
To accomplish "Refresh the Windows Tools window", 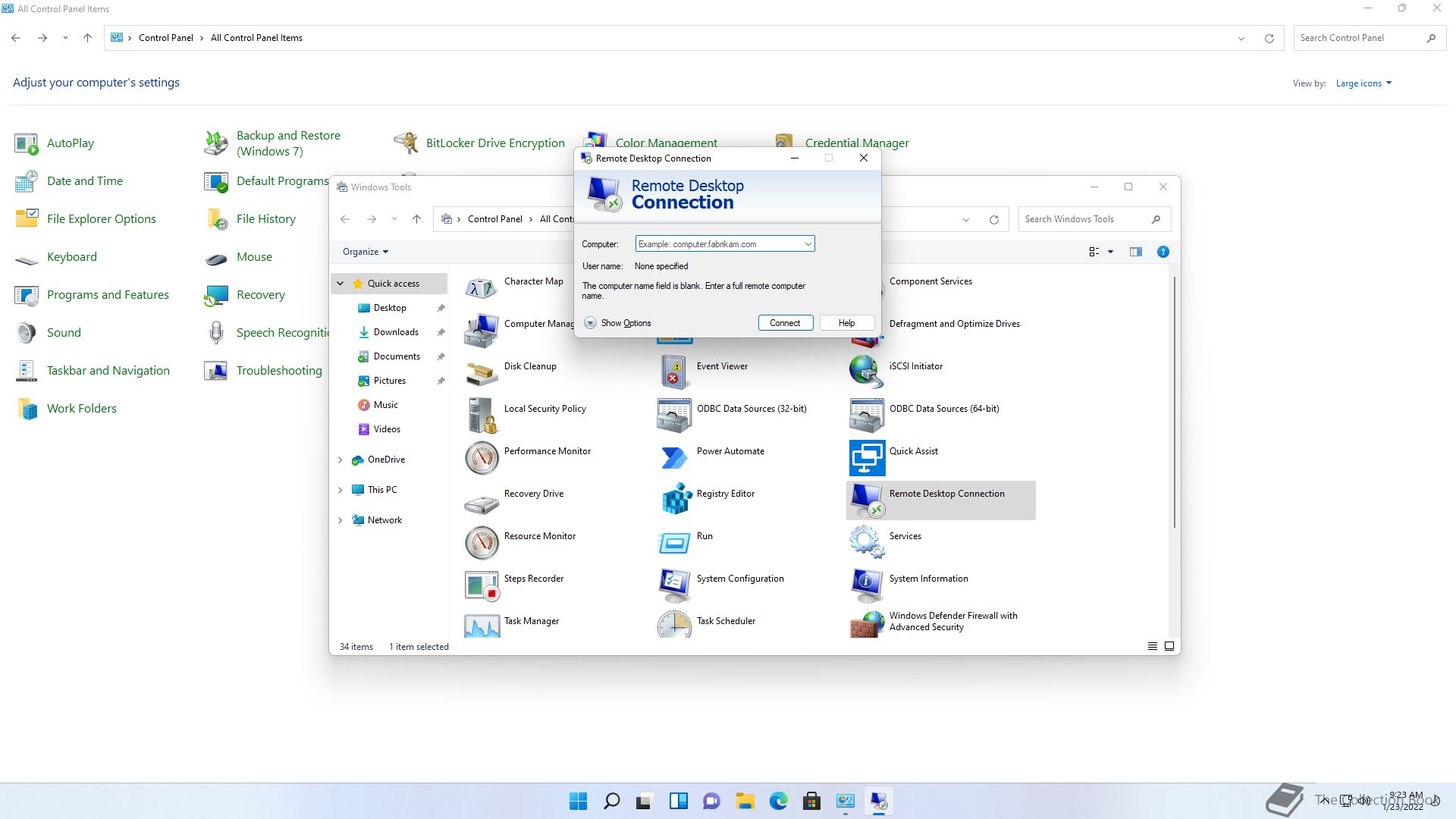I will coord(993,219).
